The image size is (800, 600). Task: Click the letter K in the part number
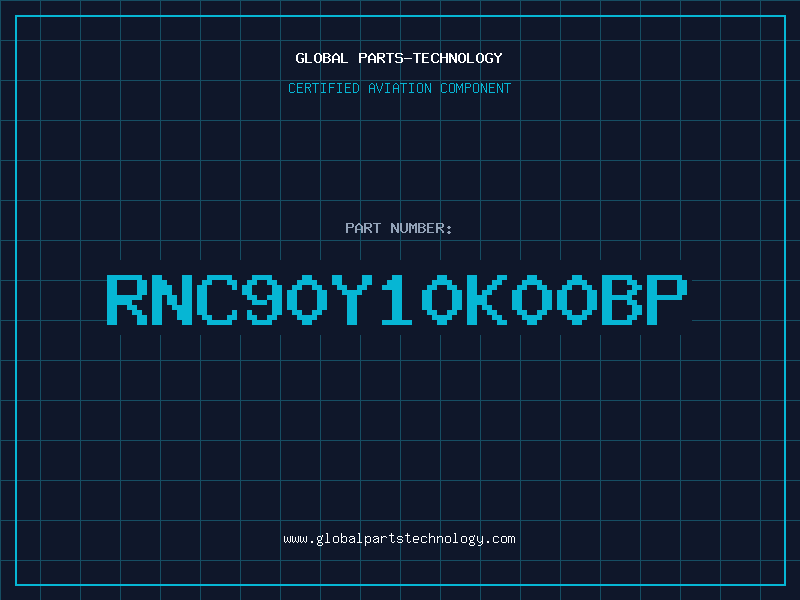click(487, 299)
